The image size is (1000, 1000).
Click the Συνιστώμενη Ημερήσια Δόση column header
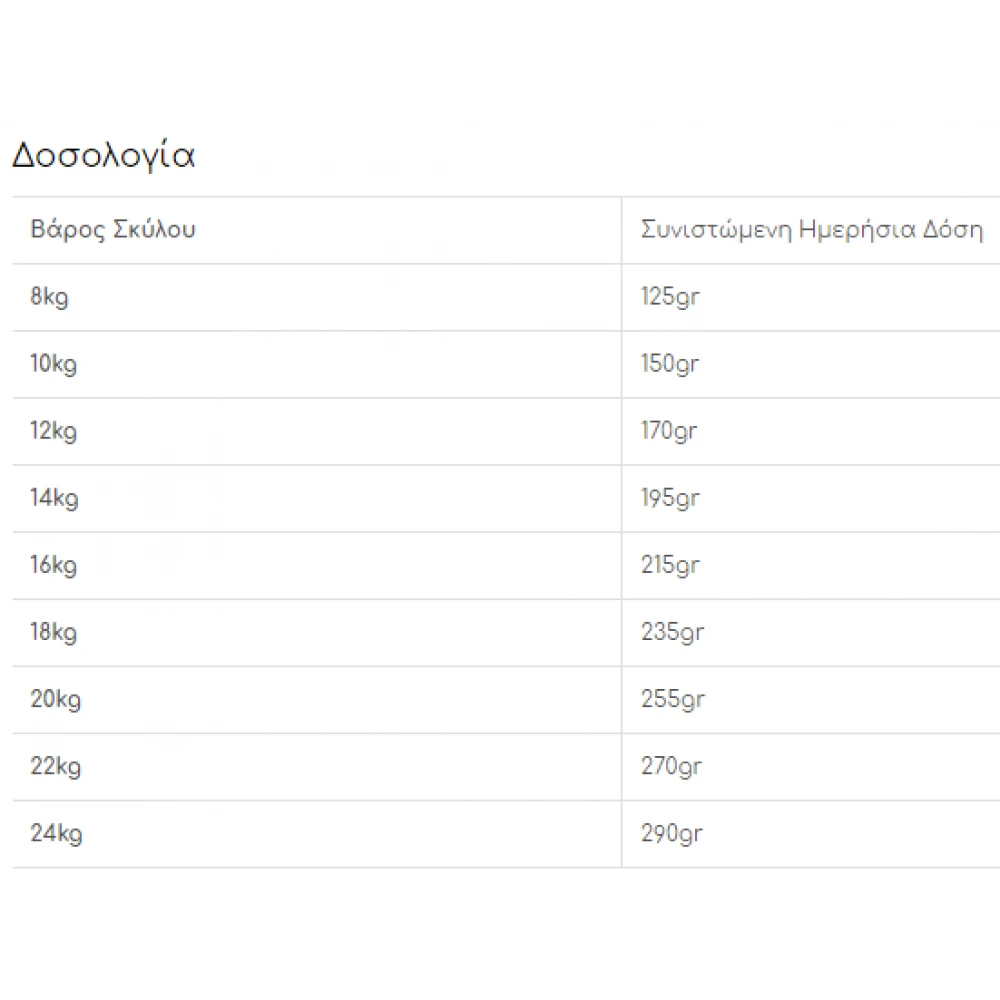click(x=811, y=230)
